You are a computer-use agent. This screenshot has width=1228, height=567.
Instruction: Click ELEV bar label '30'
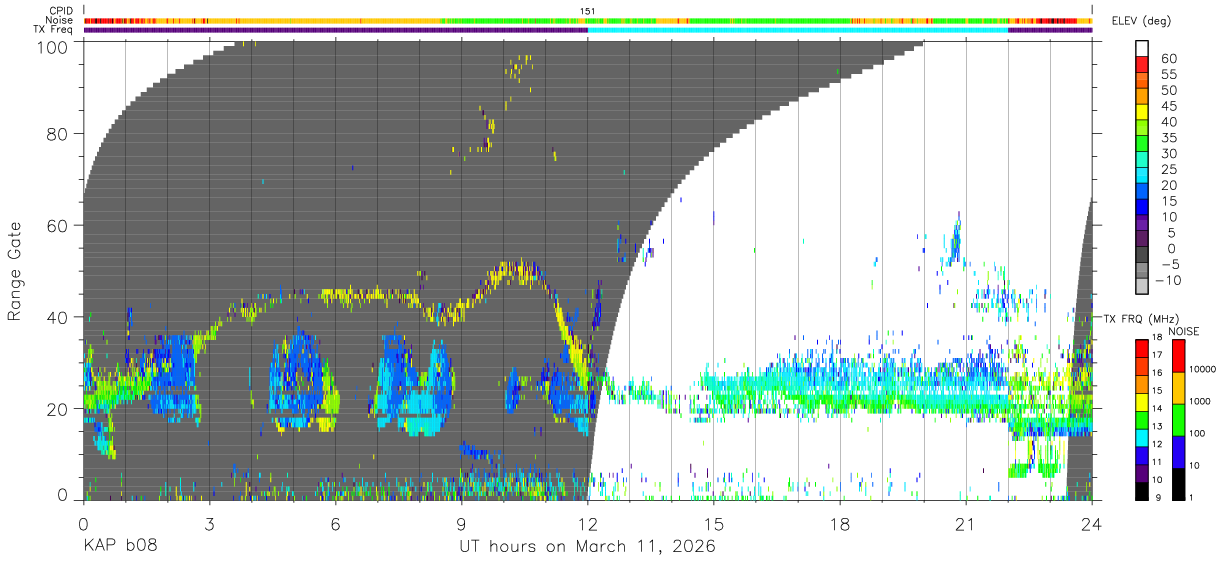[1169, 153]
